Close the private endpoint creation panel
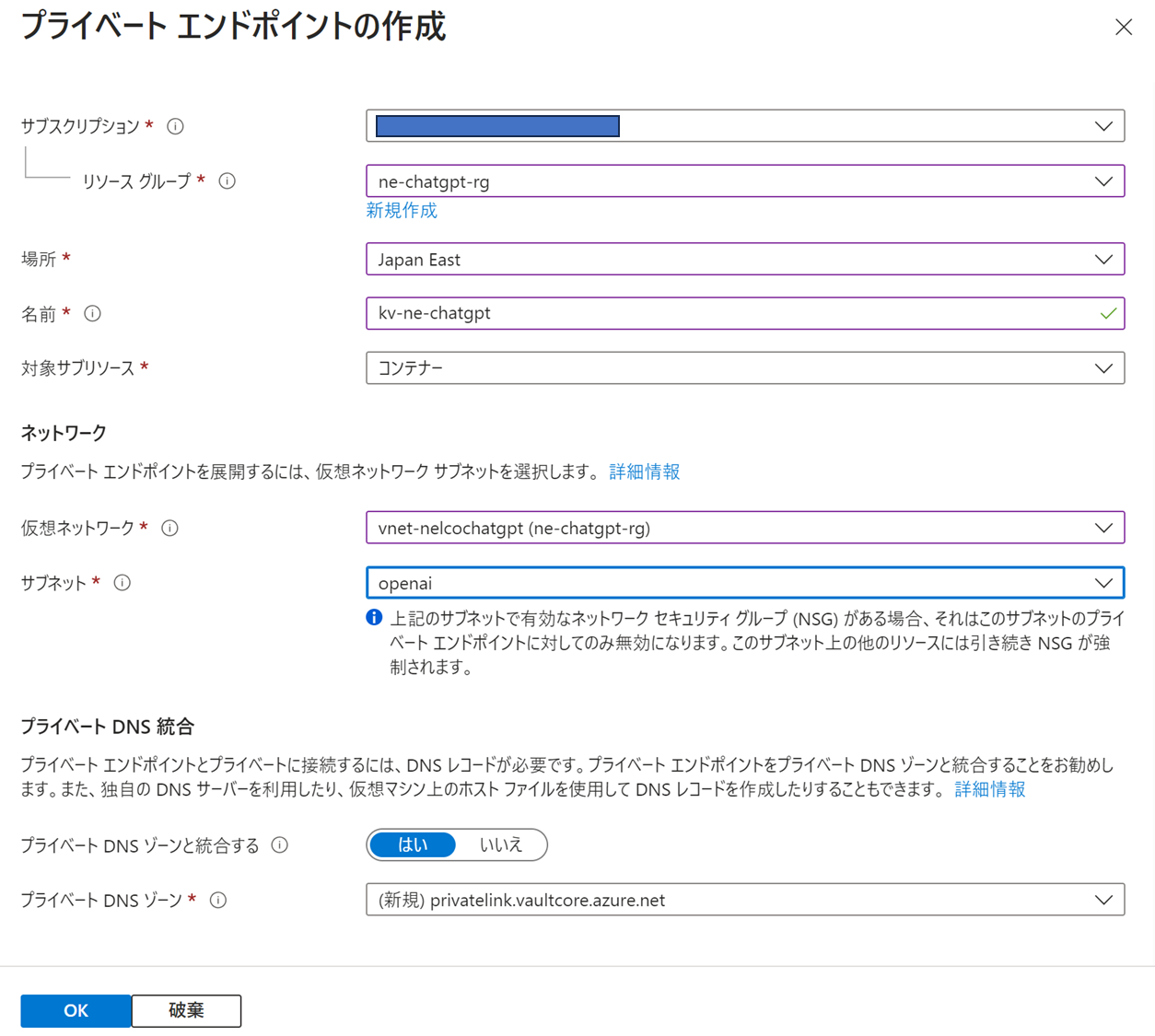The image size is (1155, 1036). [x=1123, y=28]
